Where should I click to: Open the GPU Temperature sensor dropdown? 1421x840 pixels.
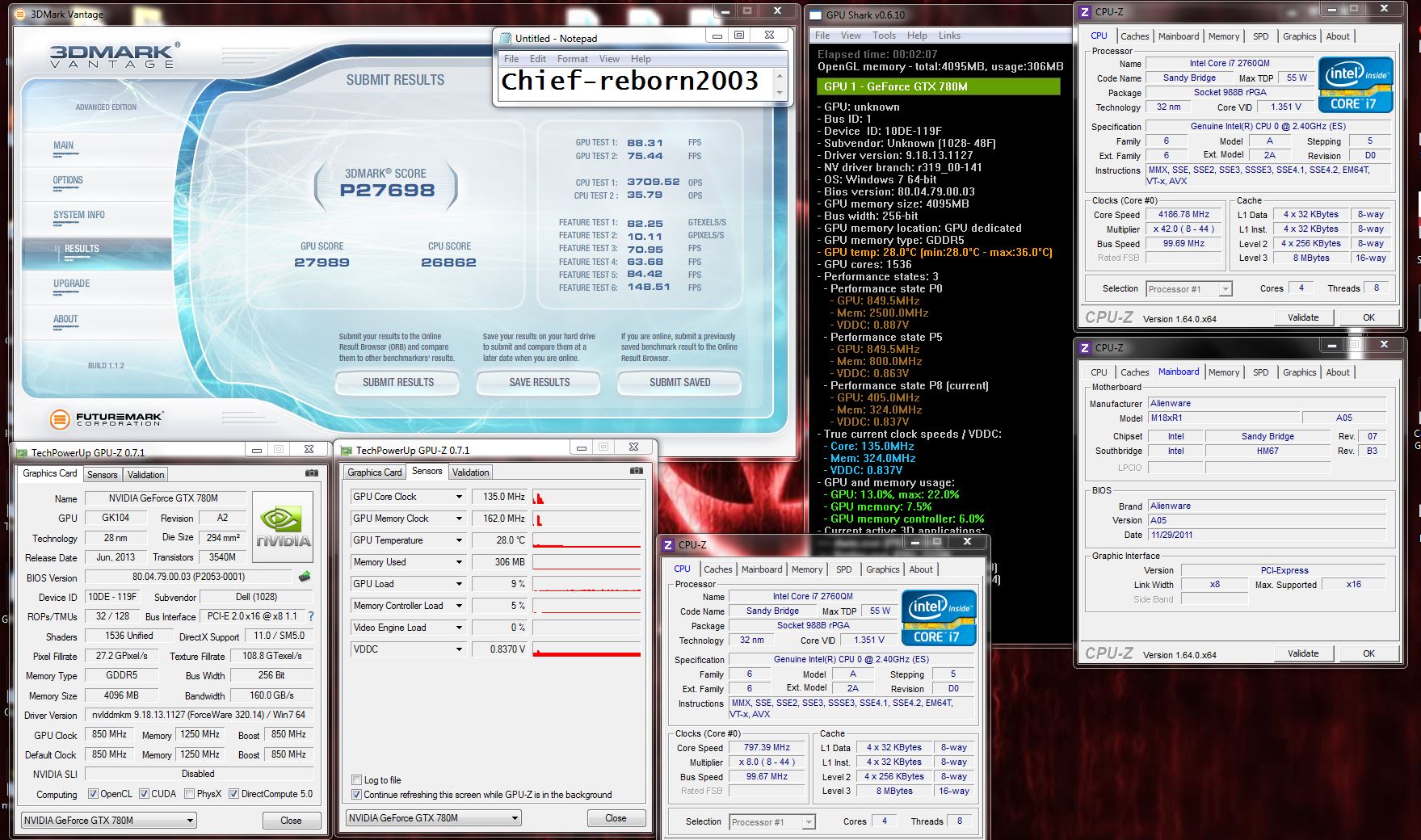459,540
